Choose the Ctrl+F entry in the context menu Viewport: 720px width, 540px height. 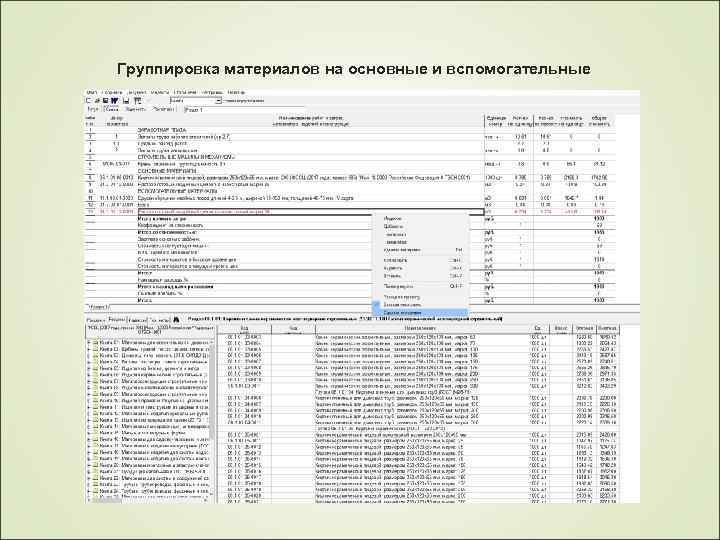coord(420,286)
